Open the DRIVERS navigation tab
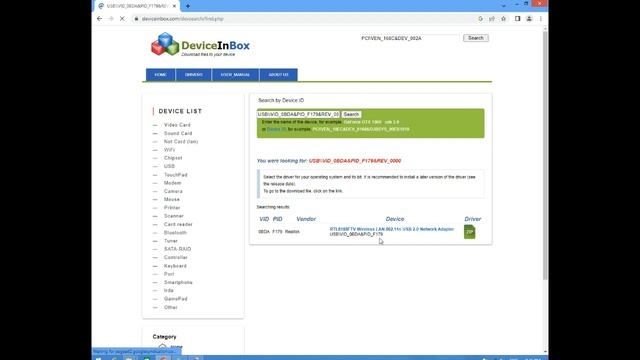 (193, 75)
